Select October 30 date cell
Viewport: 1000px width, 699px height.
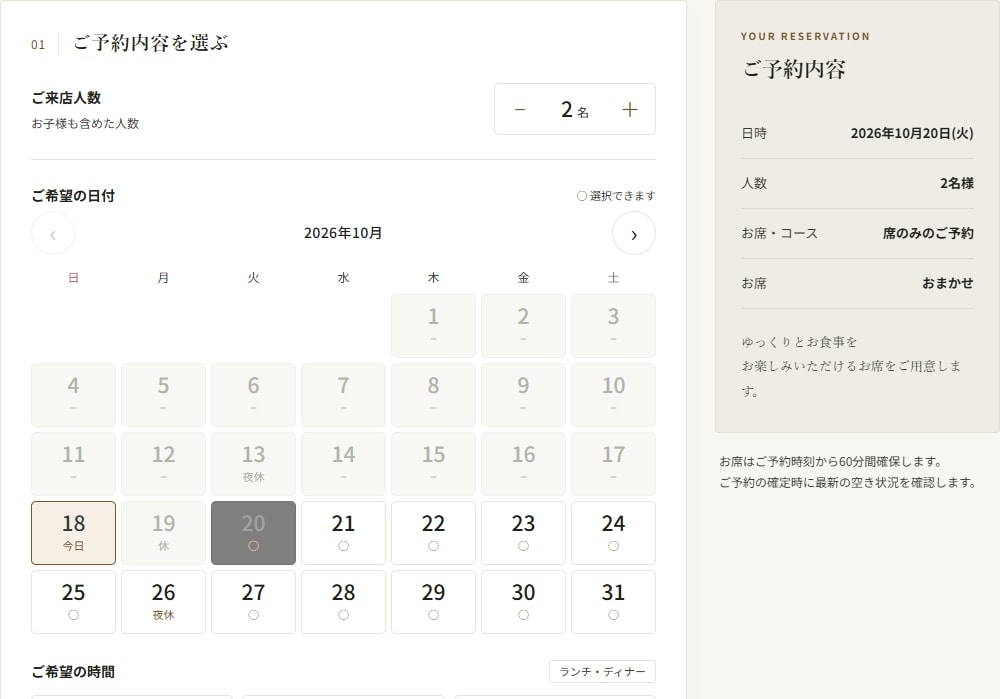tap(523, 601)
